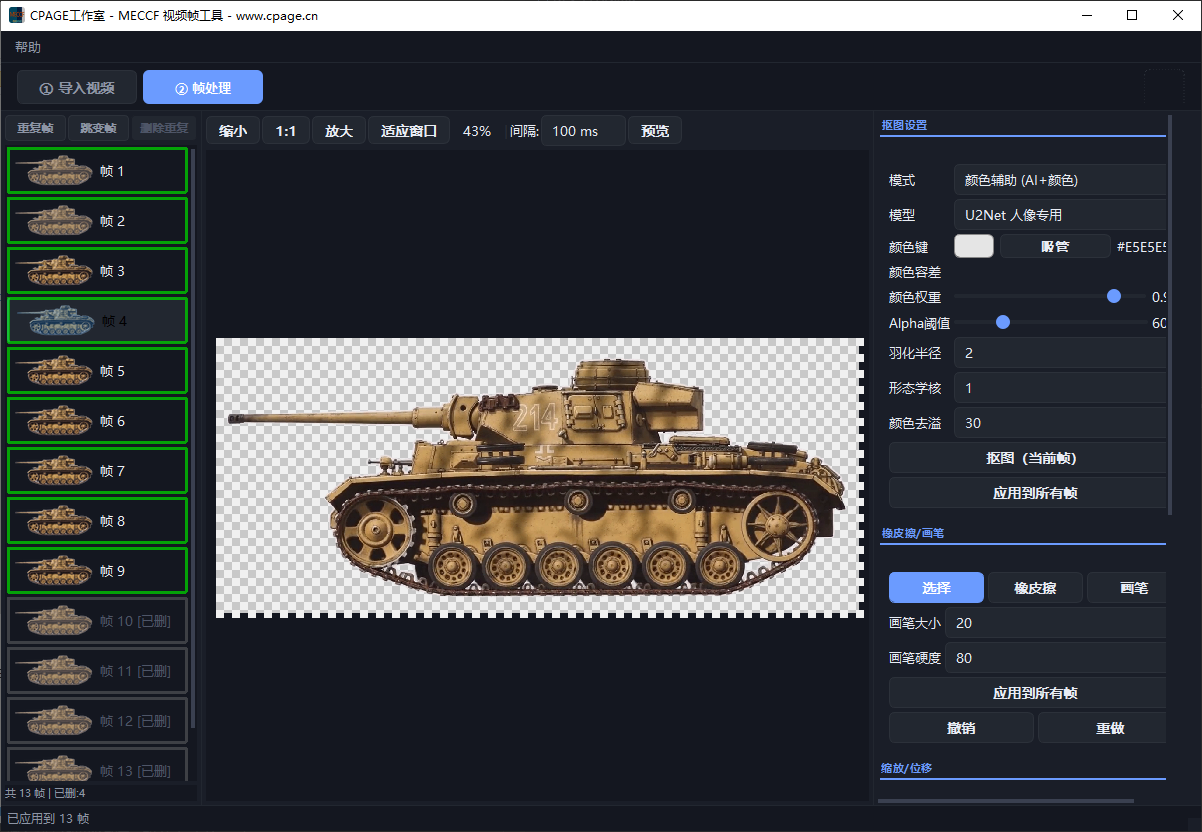
Task: Click the 放大 zoom in button
Action: coord(339,131)
